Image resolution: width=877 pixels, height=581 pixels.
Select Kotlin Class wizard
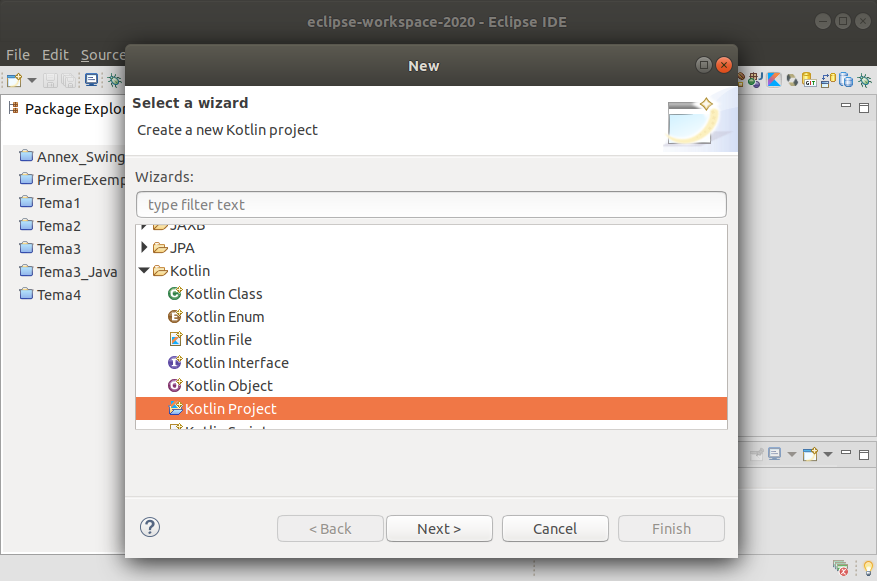point(431,294)
